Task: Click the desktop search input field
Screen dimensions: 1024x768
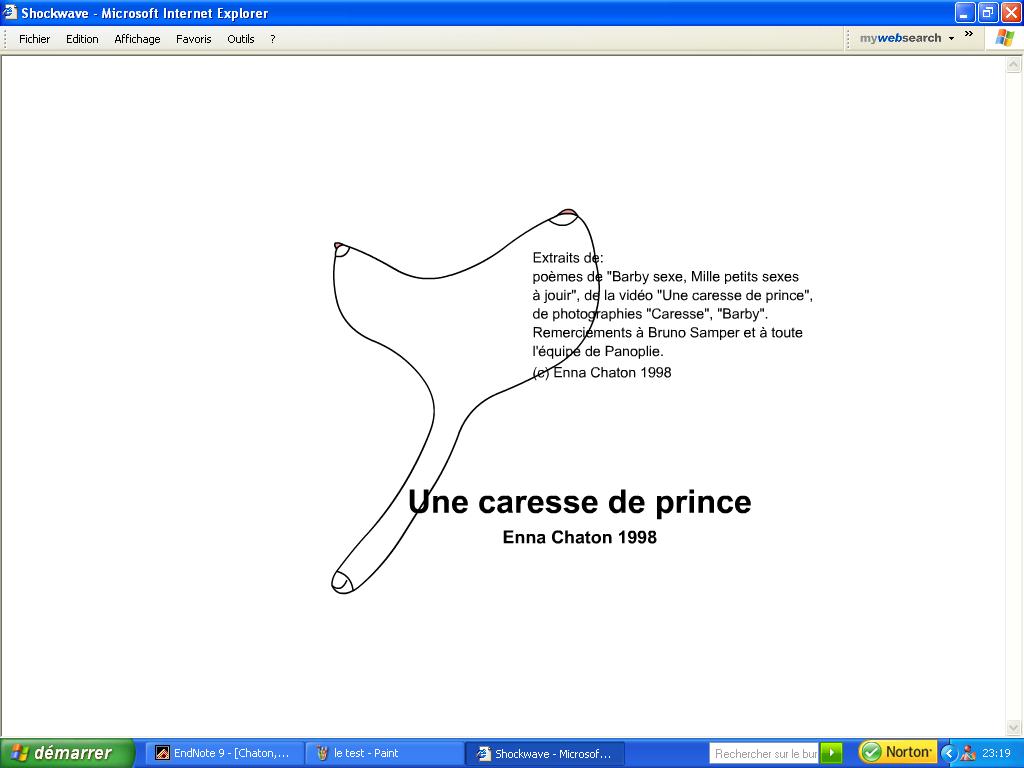Action: (764, 754)
